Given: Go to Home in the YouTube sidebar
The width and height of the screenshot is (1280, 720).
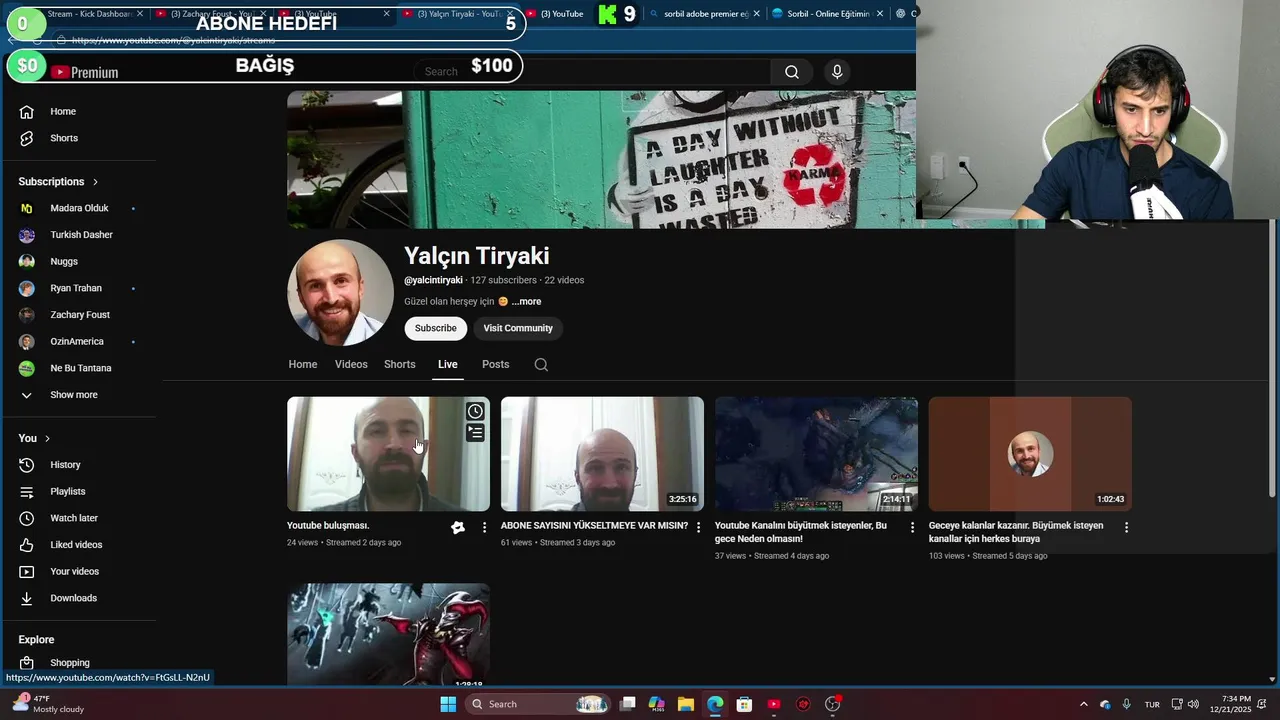Looking at the screenshot, I should pyautogui.click(x=62, y=111).
